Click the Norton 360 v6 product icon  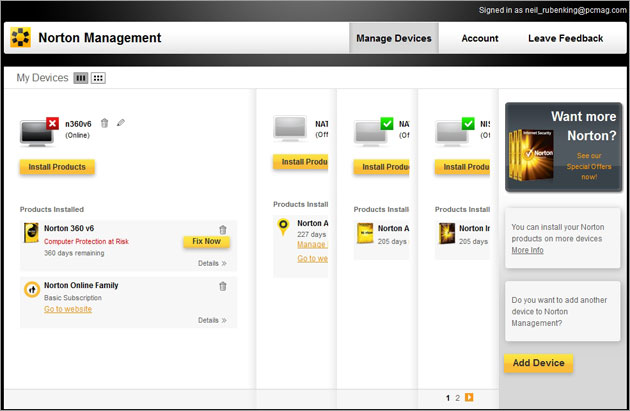point(31,233)
